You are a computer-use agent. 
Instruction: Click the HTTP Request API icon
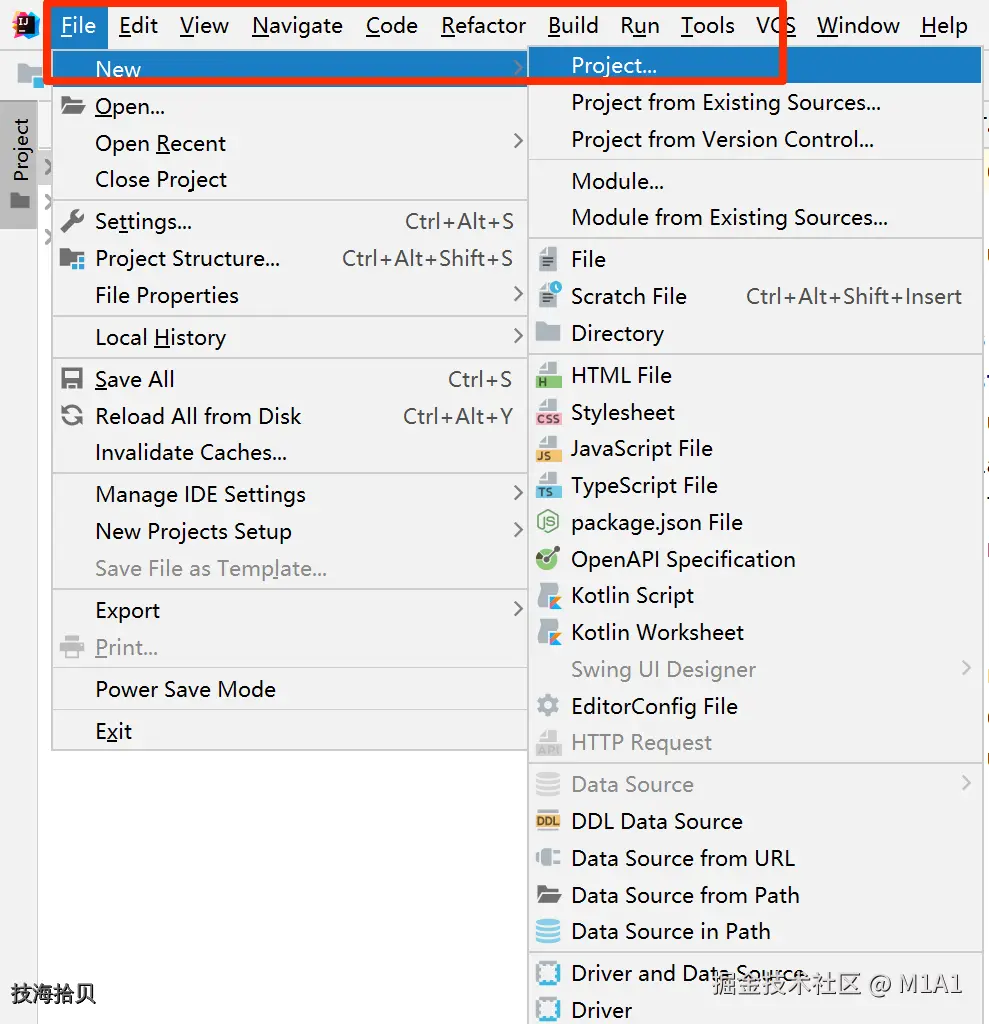pyautogui.click(x=548, y=743)
